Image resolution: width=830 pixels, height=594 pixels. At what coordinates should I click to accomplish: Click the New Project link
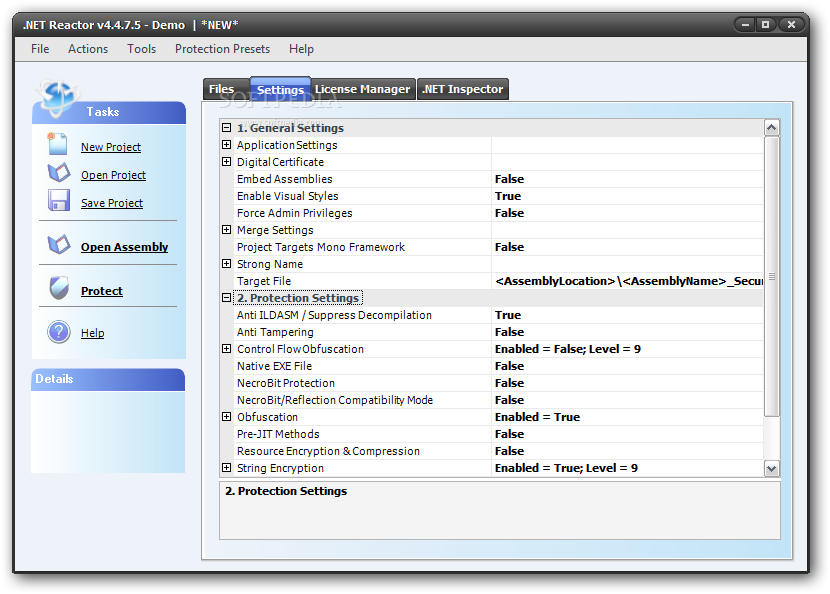pos(111,147)
